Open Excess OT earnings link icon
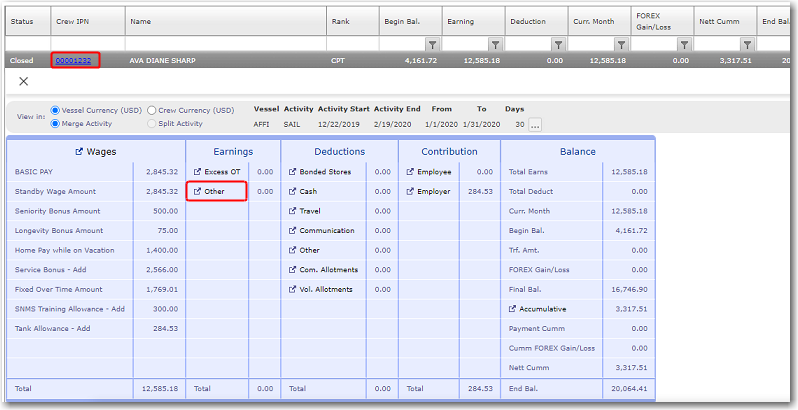Image resolution: width=798 pixels, height=410 pixels. pyautogui.click(x=197, y=172)
